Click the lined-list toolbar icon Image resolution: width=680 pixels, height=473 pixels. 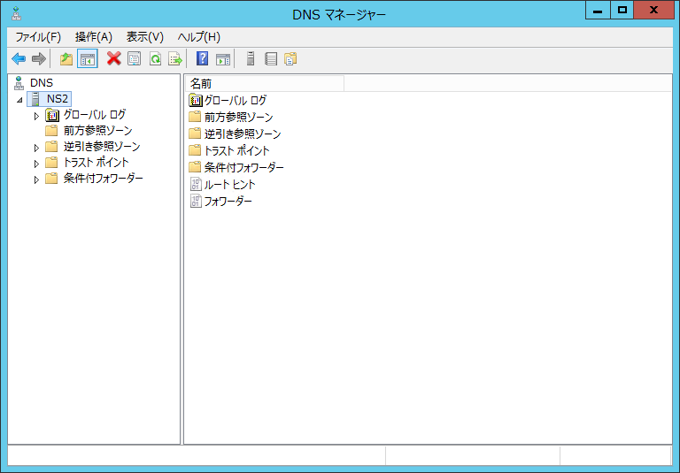(271, 59)
